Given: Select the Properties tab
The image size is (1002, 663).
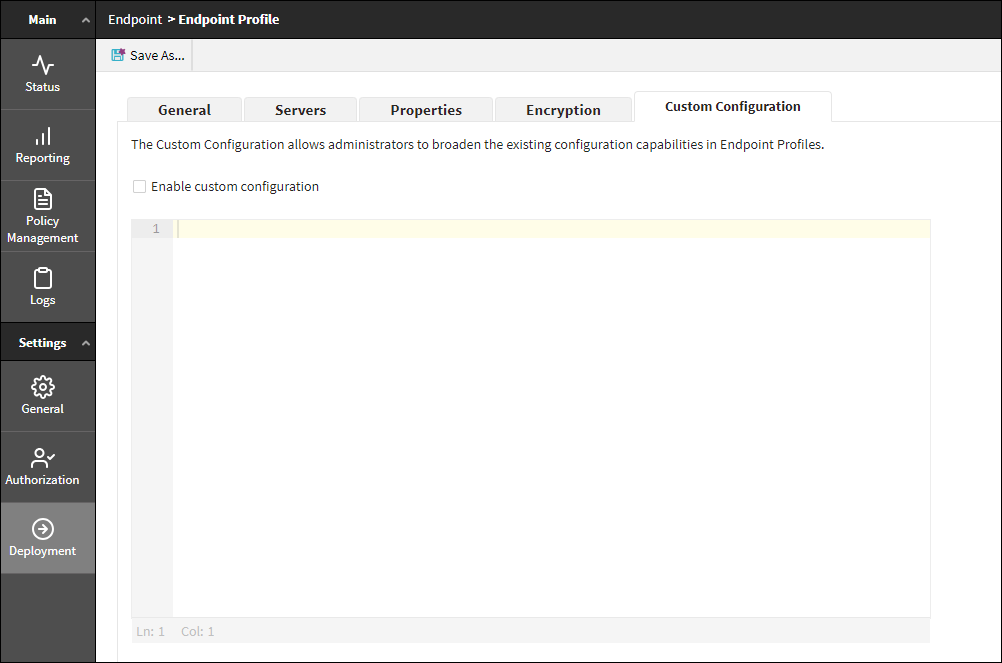Looking at the screenshot, I should 426,110.
